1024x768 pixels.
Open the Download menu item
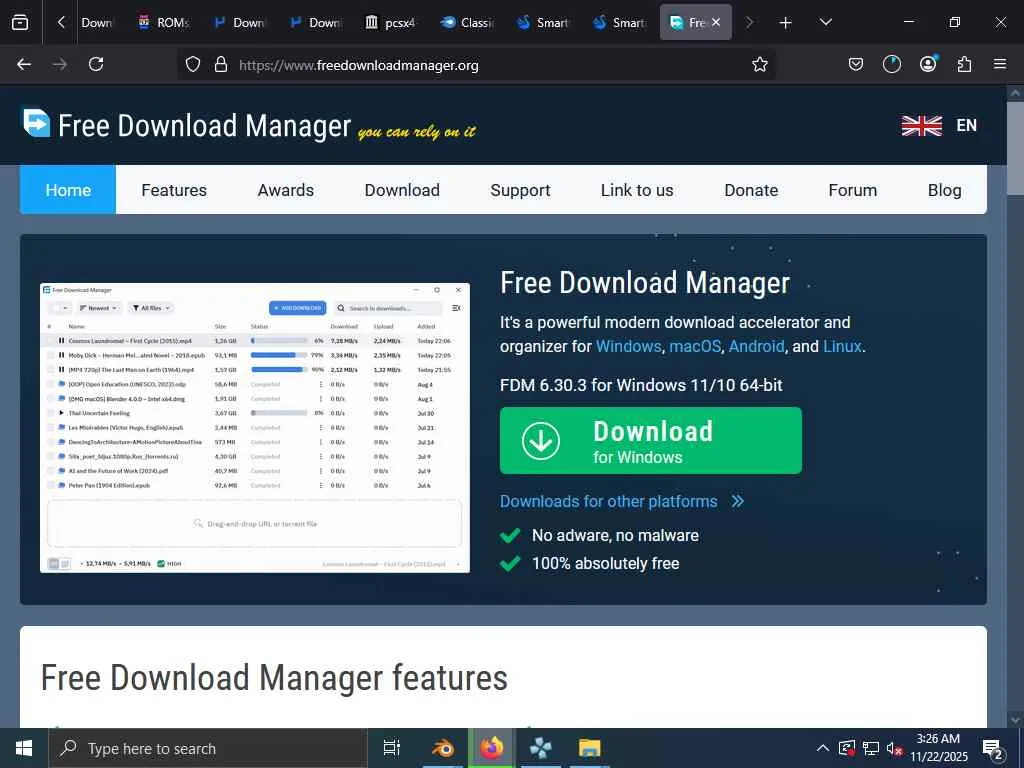[402, 190]
